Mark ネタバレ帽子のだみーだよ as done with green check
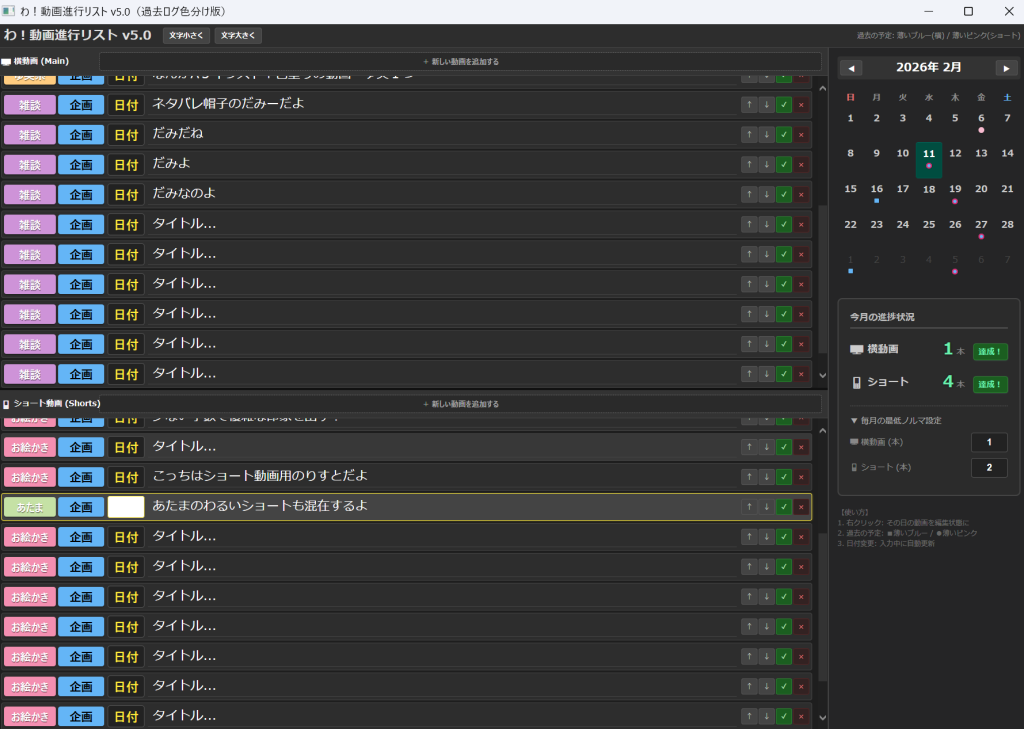The height and width of the screenshot is (729, 1024). pos(784,104)
